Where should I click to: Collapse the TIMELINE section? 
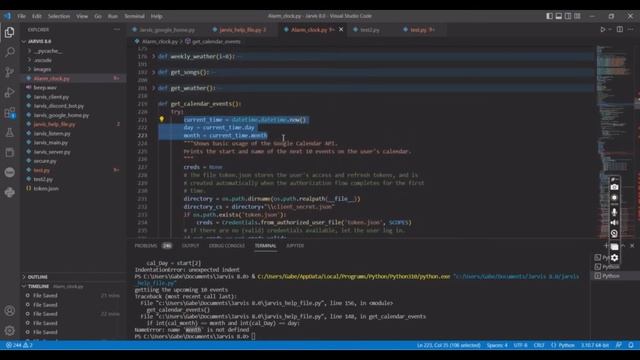coord(38,287)
